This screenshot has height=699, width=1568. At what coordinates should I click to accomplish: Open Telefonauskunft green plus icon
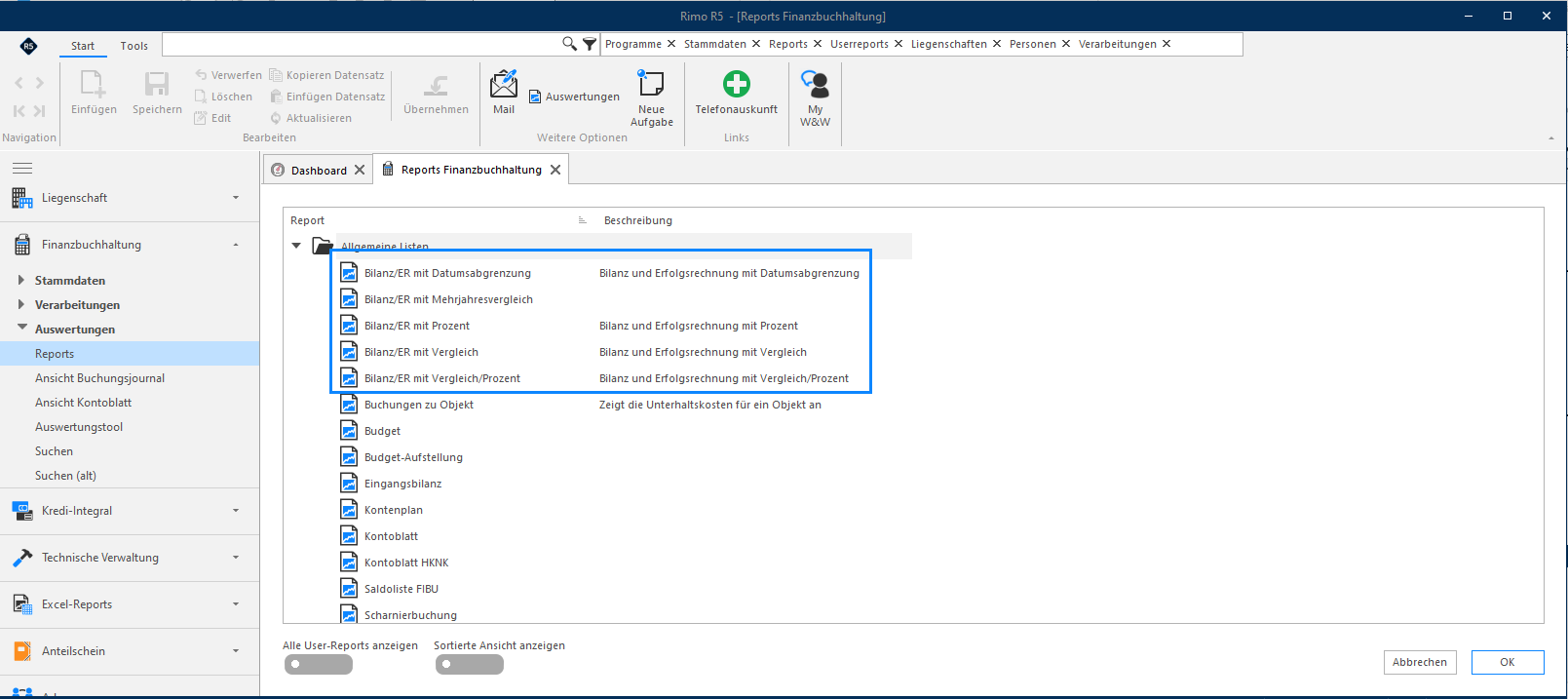737,84
